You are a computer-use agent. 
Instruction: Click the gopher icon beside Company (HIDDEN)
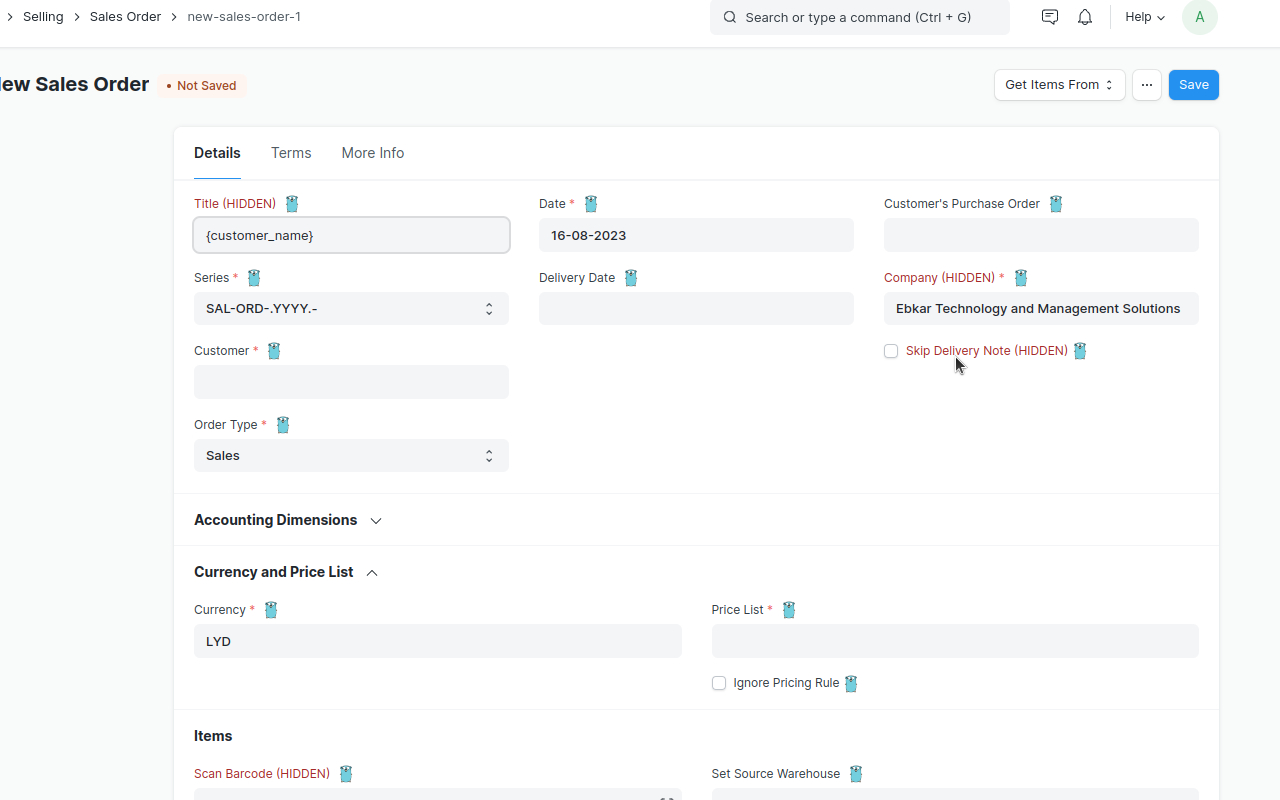[x=1021, y=278]
